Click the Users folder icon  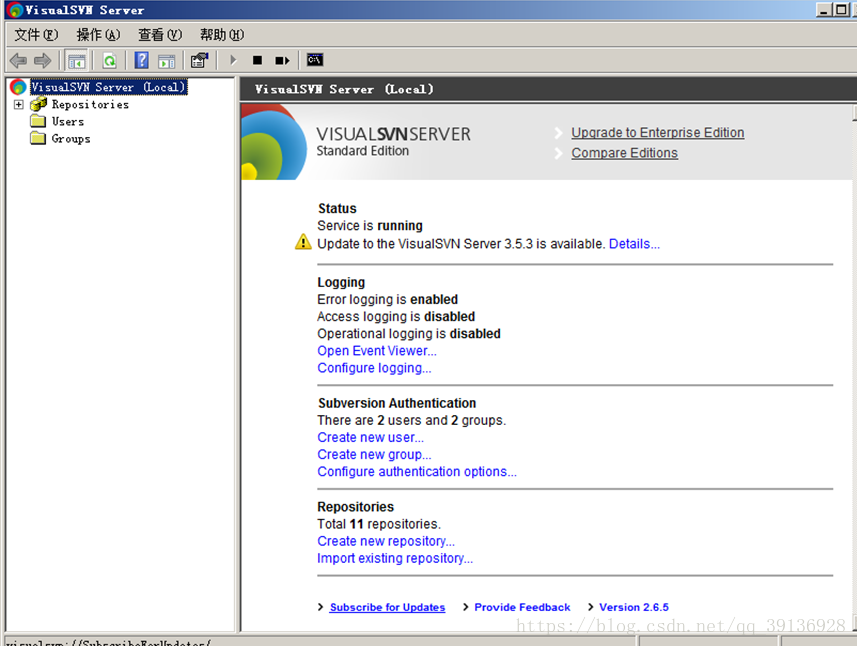[x=38, y=121]
